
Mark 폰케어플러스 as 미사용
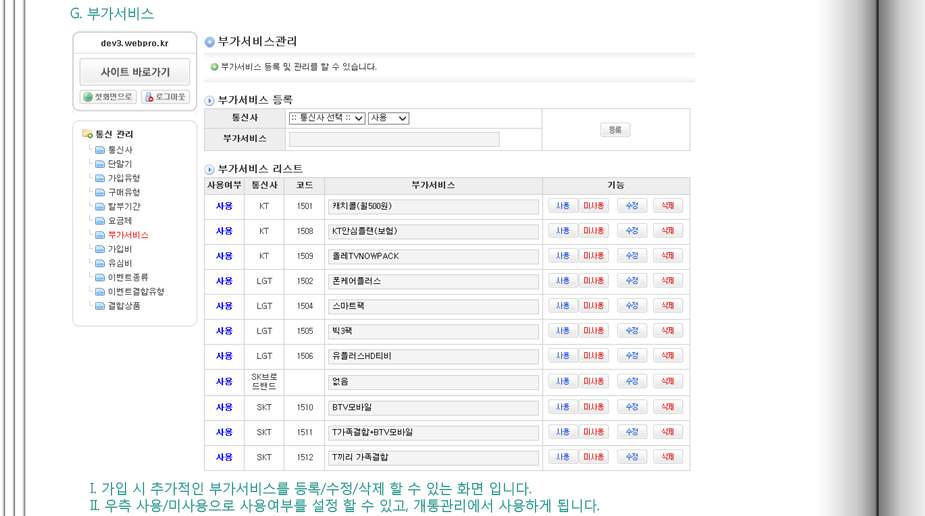tap(594, 281)
